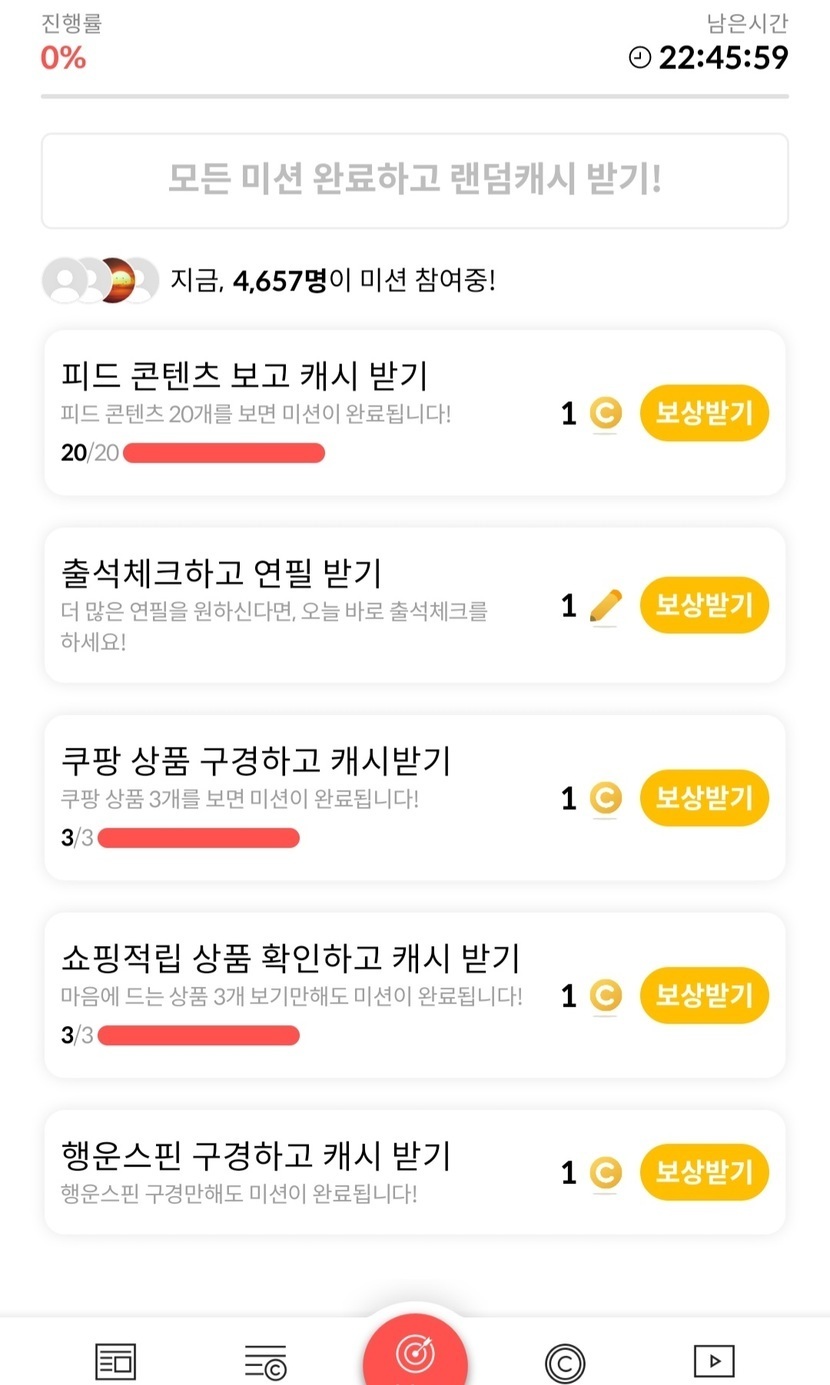Tap the 20/20 feed content progress bar
This screenshot has width=830, height=1385.
coord(224,453)
